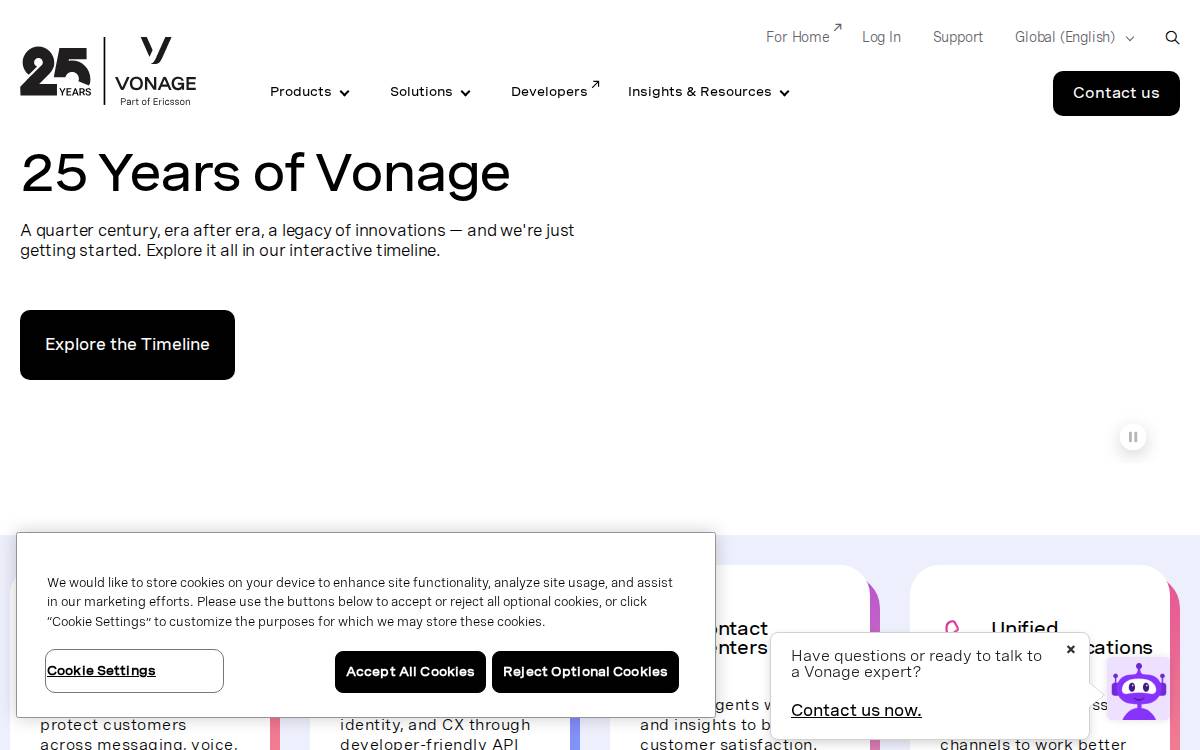Expand the Products dropdown menu

[310, 92]
